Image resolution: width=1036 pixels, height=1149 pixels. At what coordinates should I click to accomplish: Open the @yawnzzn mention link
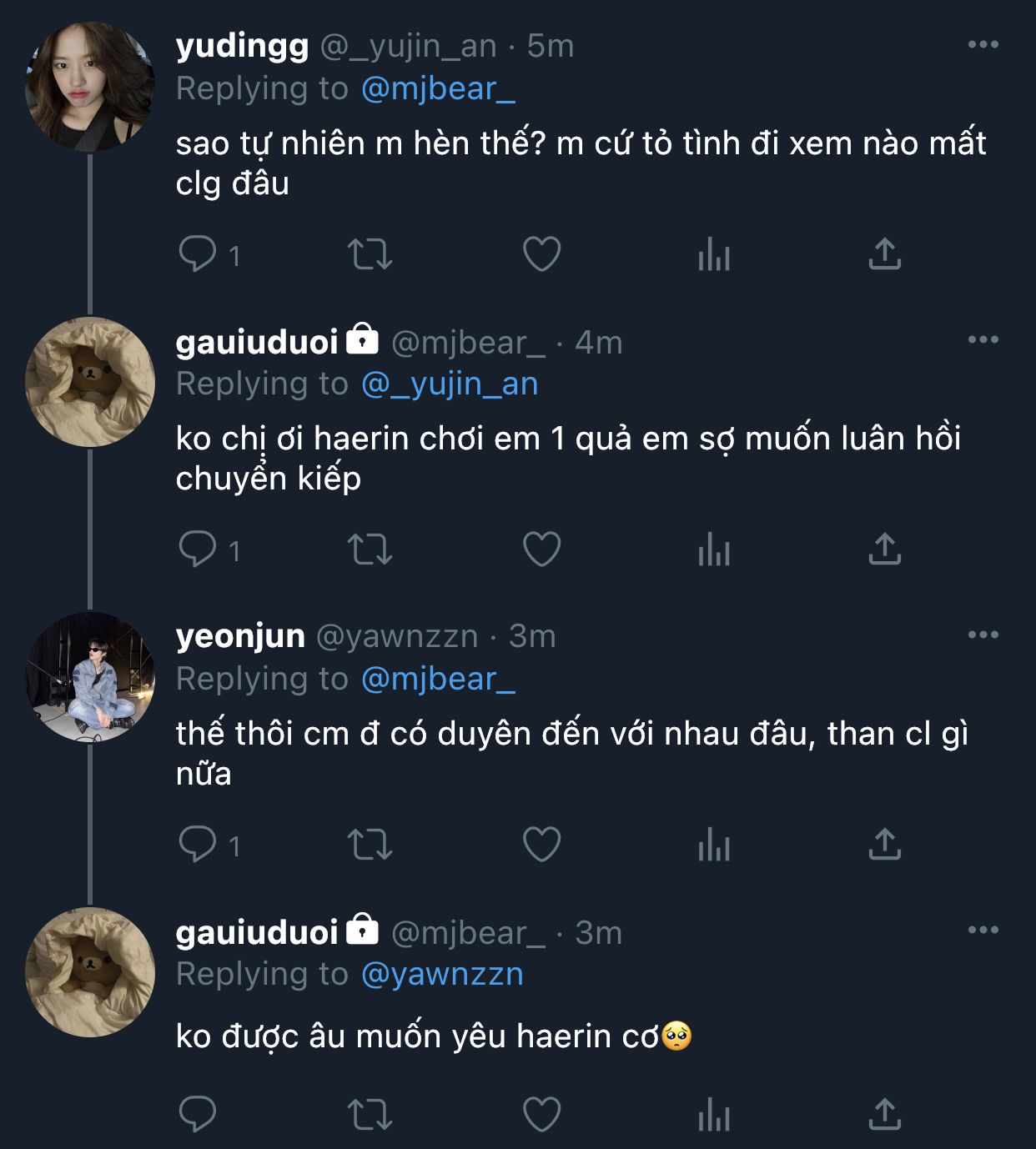click(x=442, y=974)
